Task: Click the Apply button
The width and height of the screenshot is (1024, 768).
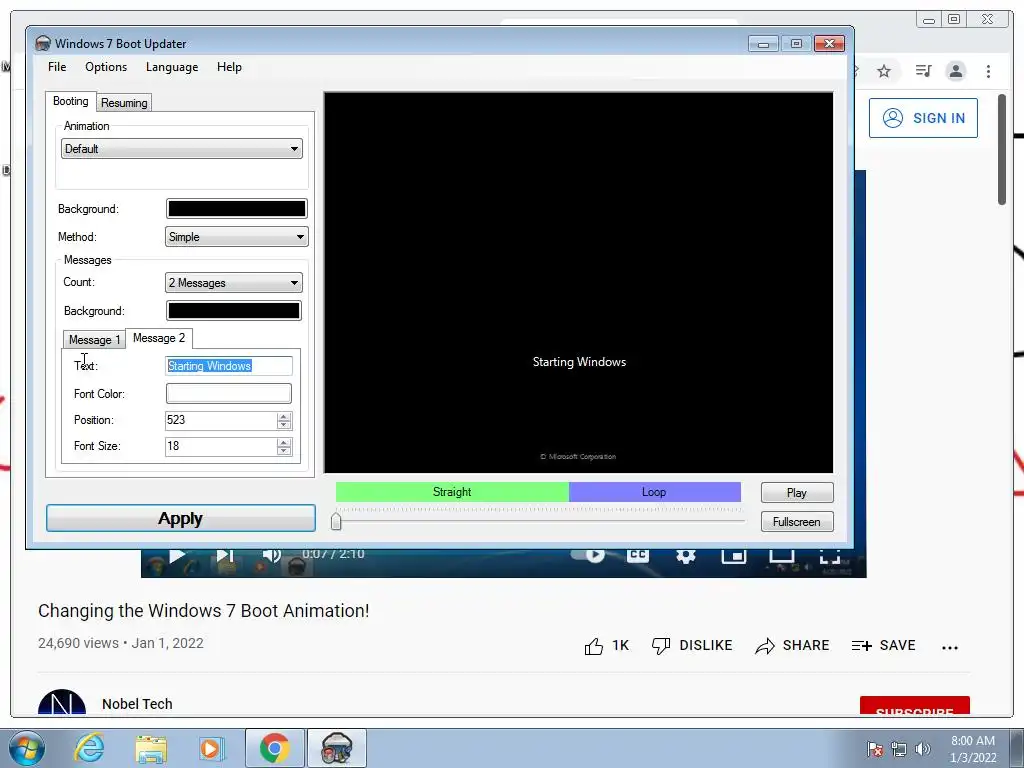Action: pos(181,519)
